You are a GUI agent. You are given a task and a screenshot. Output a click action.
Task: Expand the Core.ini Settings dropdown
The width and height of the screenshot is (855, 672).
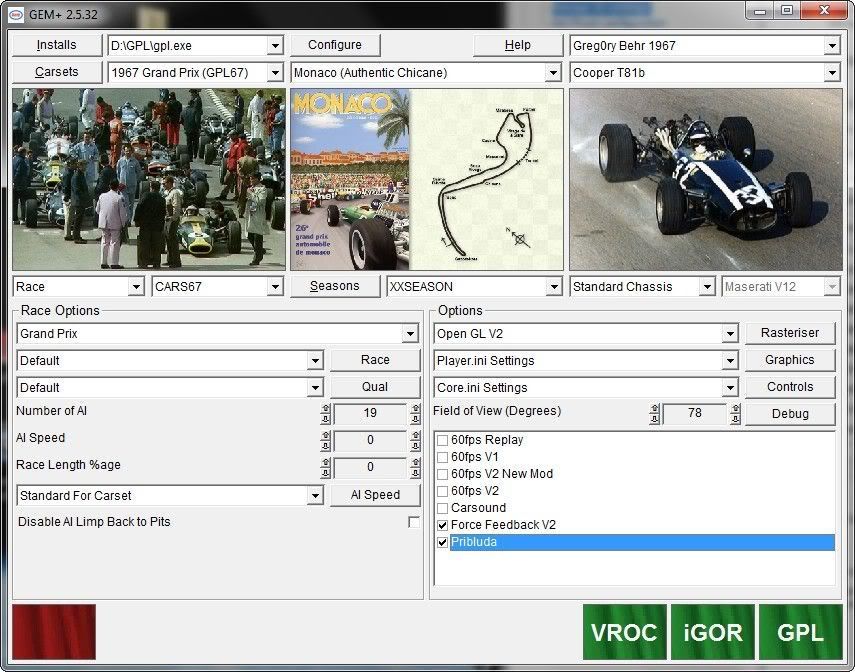(x=730, y=388)
